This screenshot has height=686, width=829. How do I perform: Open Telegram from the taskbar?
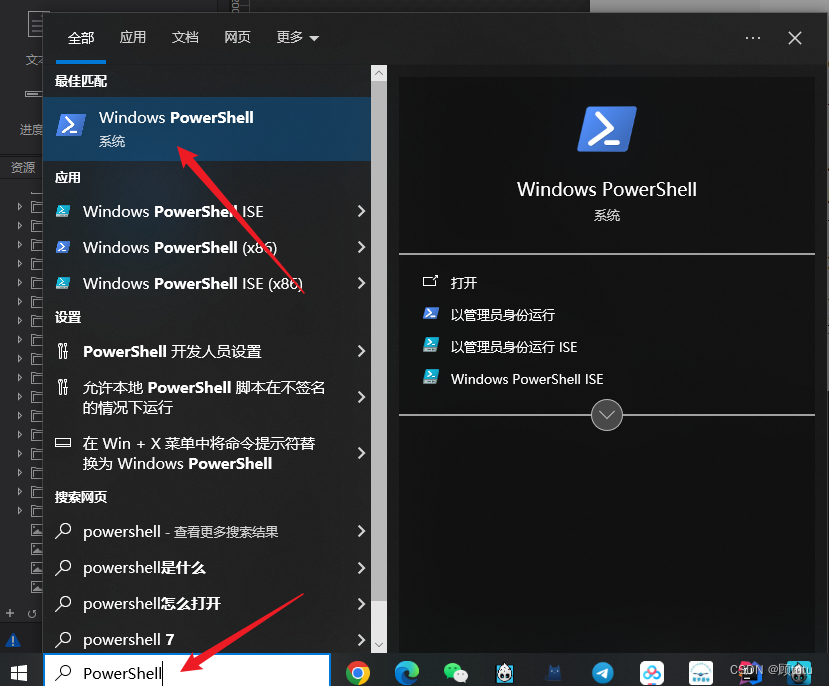pyautogui.click(x=603, y=673)
